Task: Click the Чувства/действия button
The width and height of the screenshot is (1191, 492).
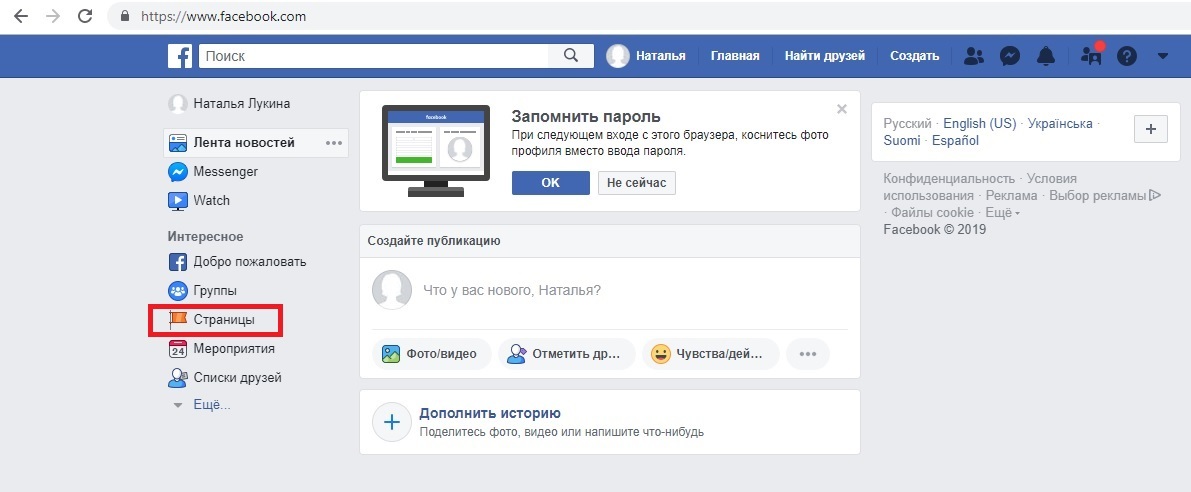Action: [710, 354]
